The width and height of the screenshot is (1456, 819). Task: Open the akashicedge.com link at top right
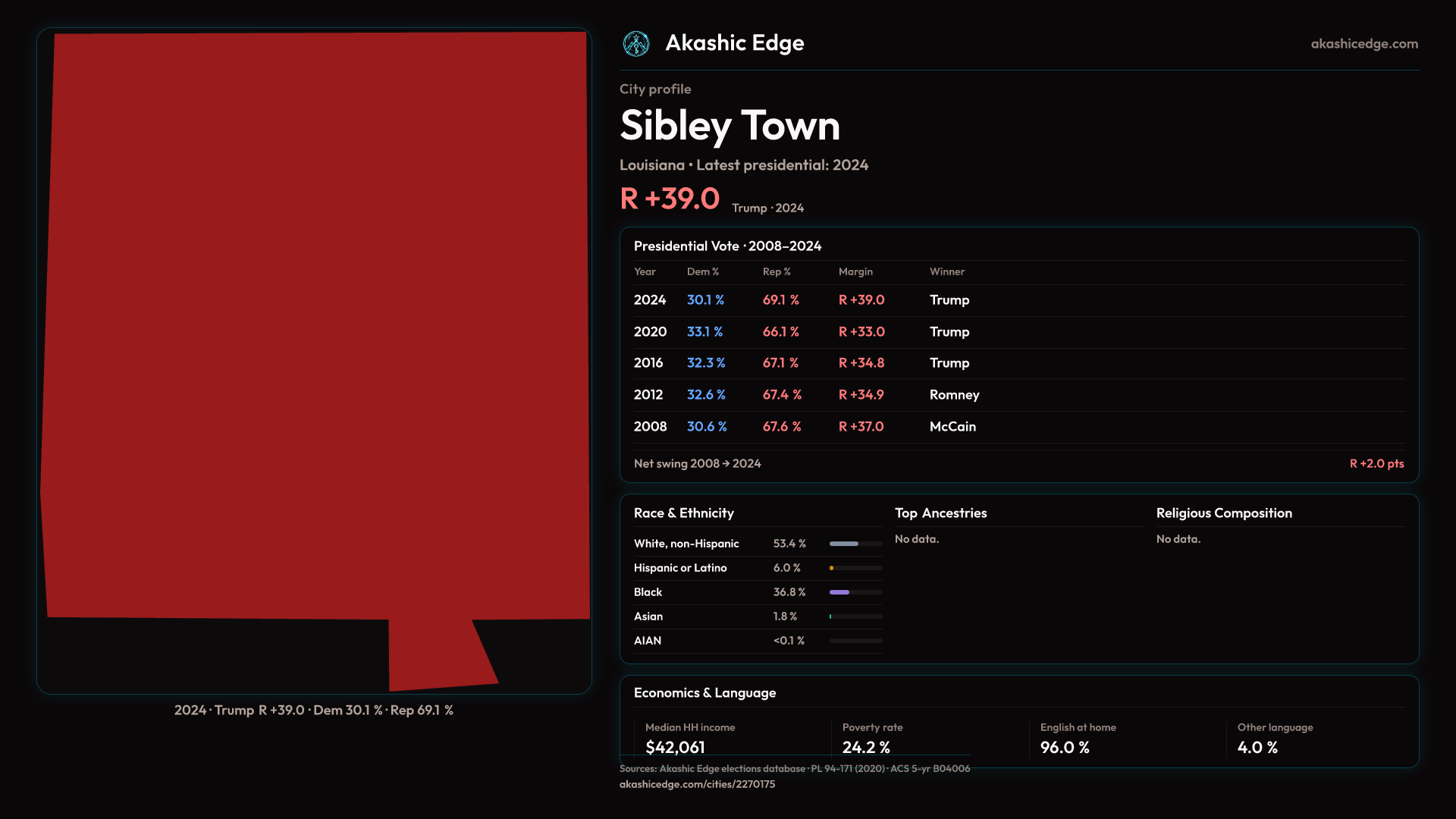1363,44
